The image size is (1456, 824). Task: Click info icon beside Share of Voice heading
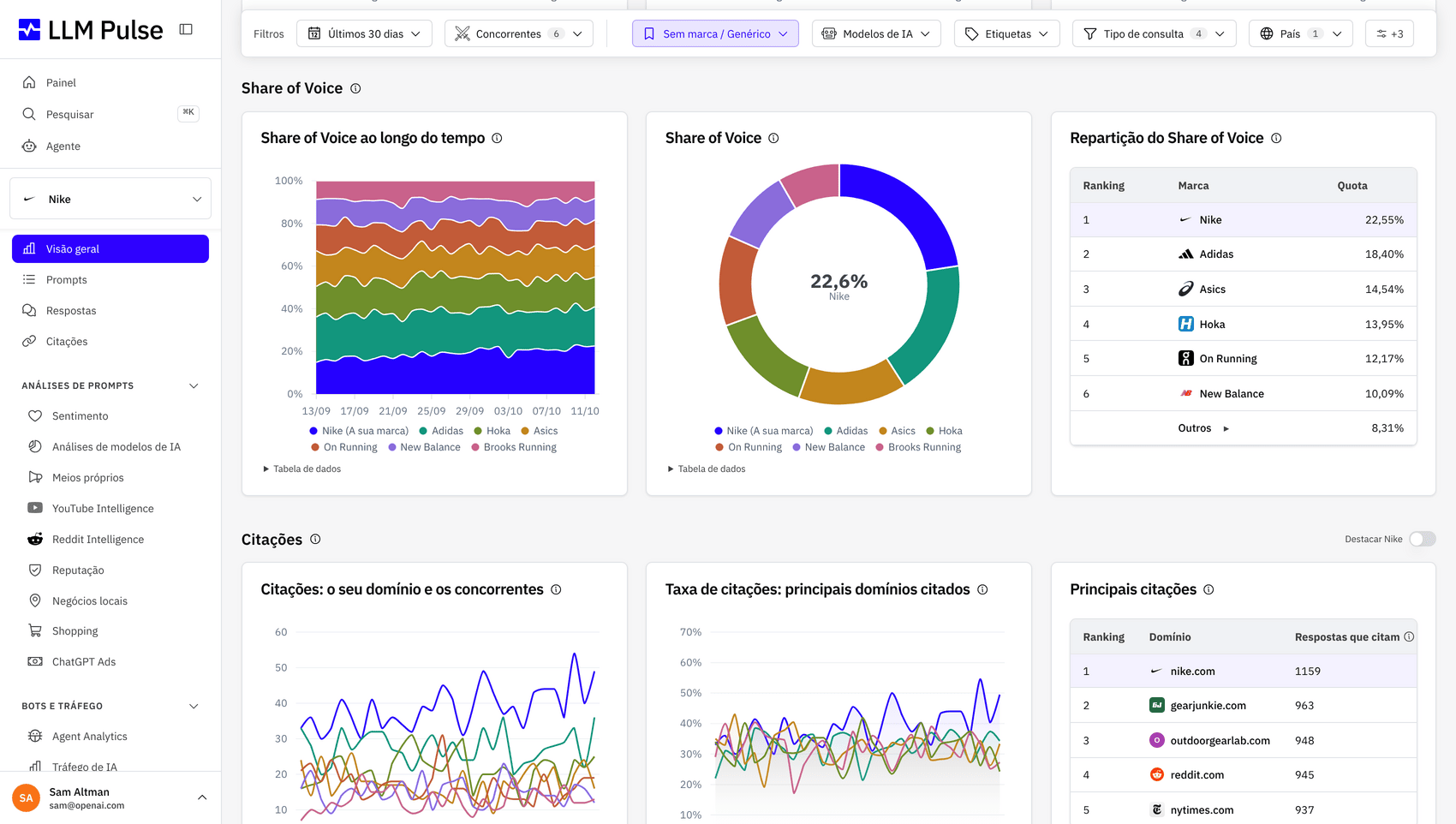point(355,88)
